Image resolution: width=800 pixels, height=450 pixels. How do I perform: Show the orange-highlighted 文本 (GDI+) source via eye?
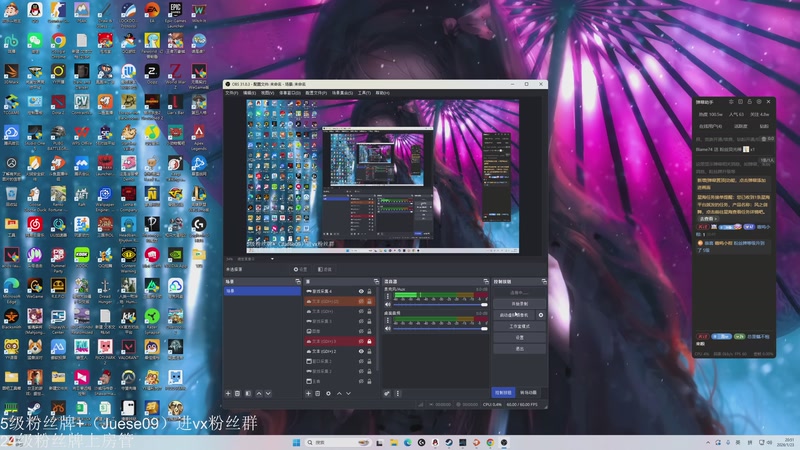(x=361, y=302)
